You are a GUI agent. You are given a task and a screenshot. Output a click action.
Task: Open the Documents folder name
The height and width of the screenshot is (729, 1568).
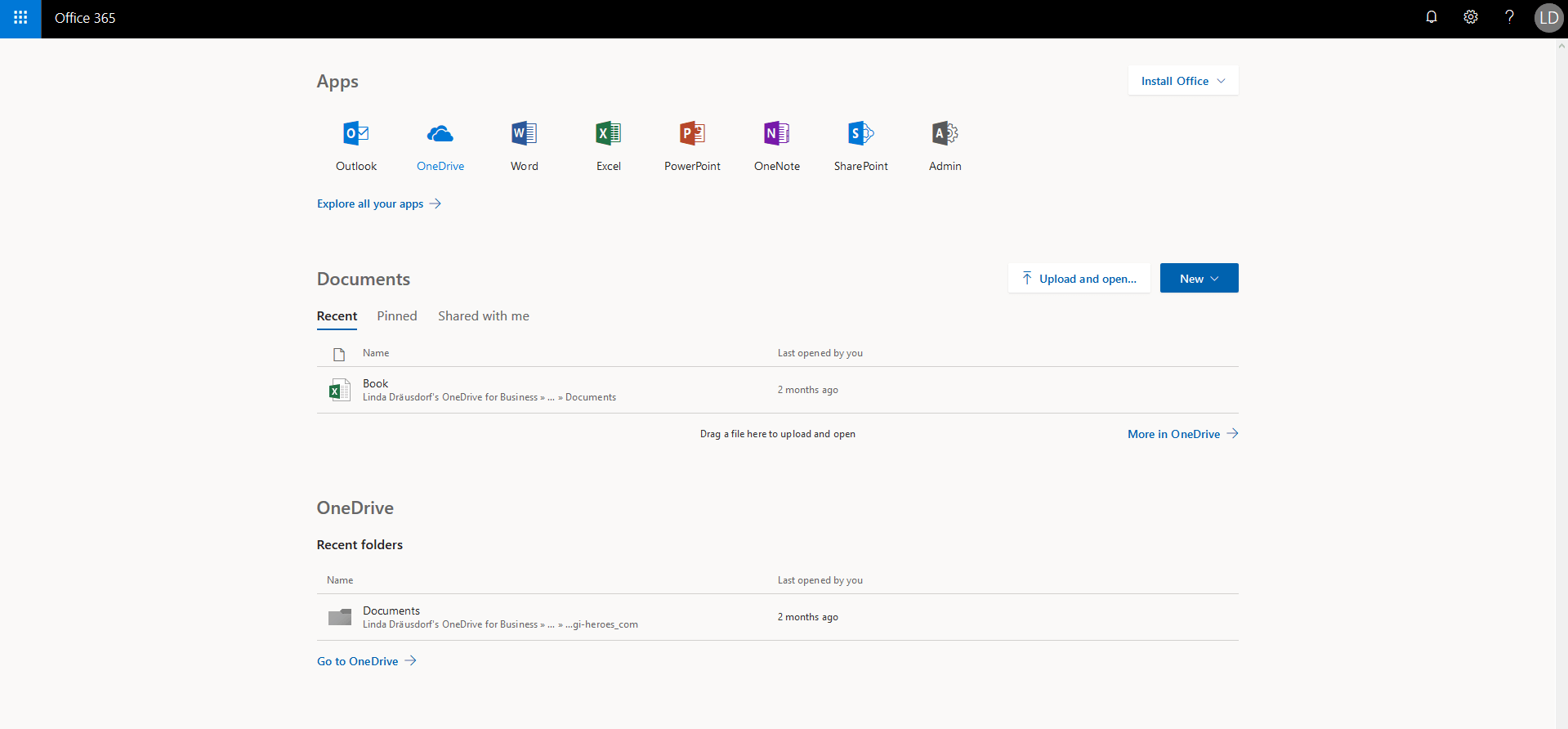pyautogui.click(x=391, y=610)
